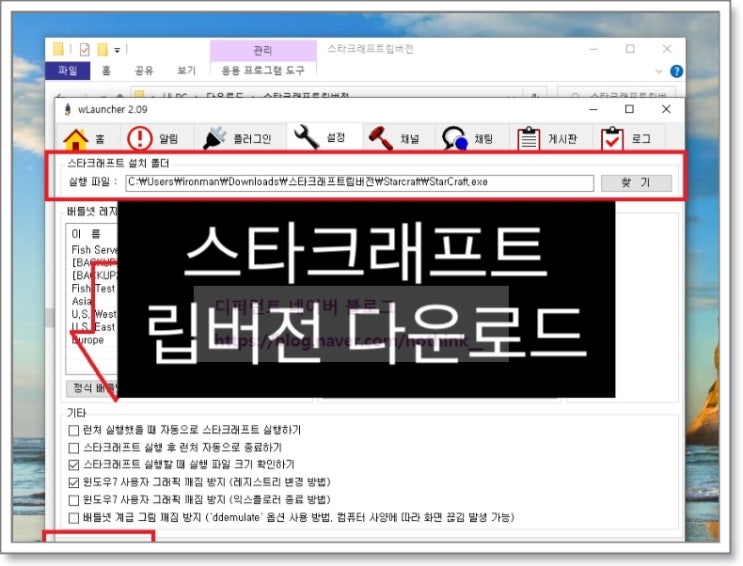
Task: Click the 찾기 browse button
Action: click(636, 183)
